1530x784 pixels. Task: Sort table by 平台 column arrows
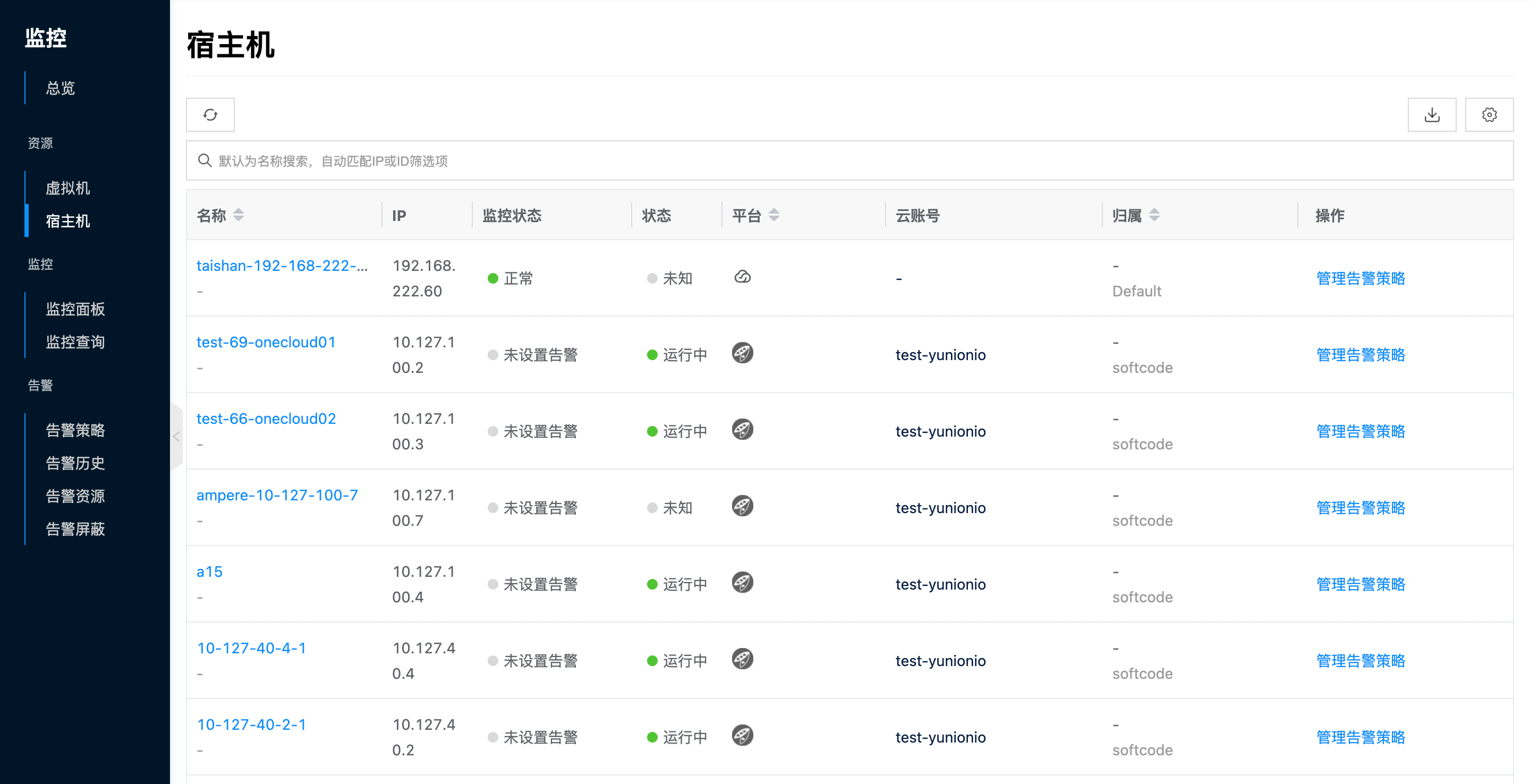coord(773,215)
